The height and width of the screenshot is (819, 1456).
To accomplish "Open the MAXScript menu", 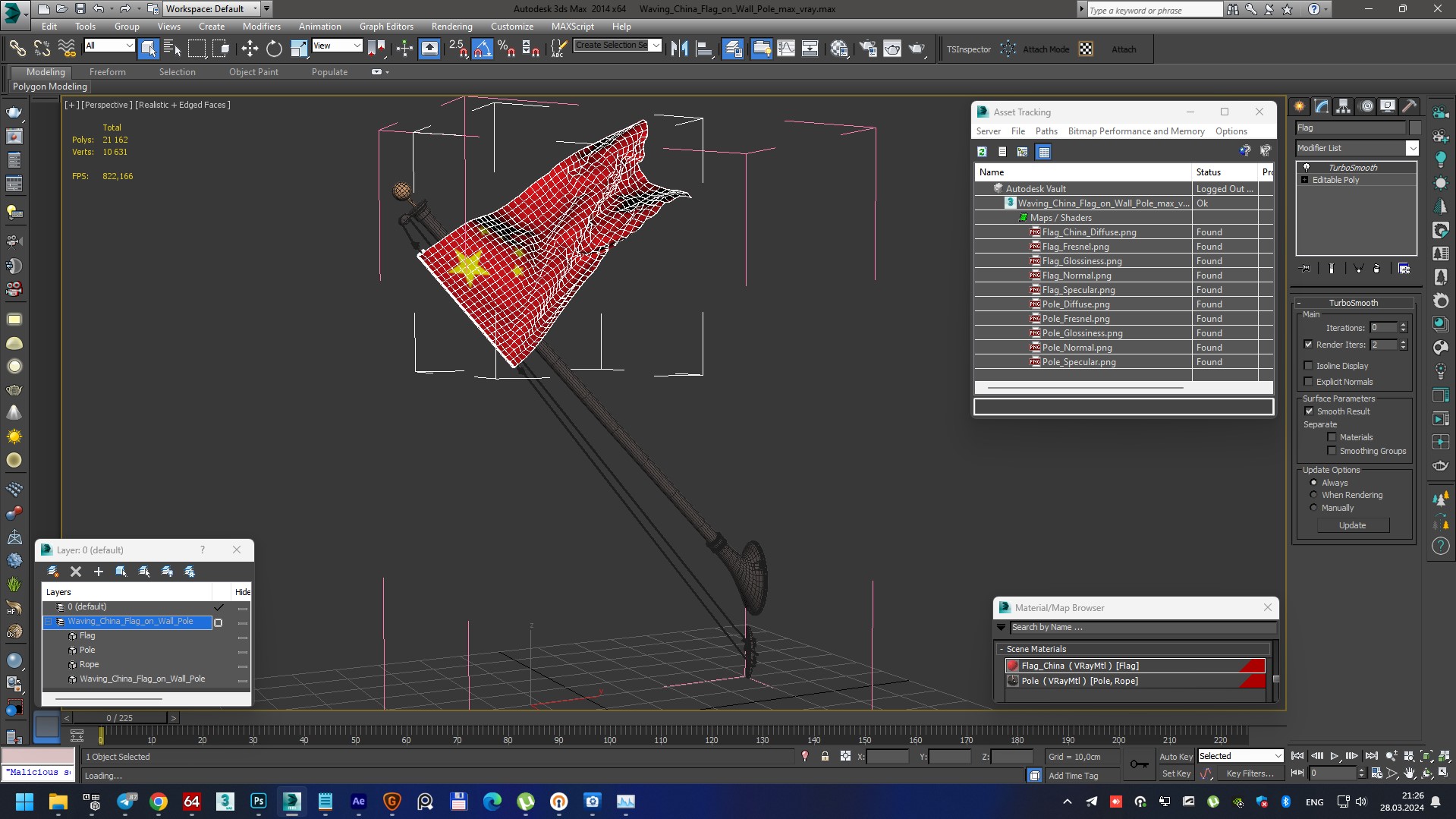I will [x=572, y=26].
